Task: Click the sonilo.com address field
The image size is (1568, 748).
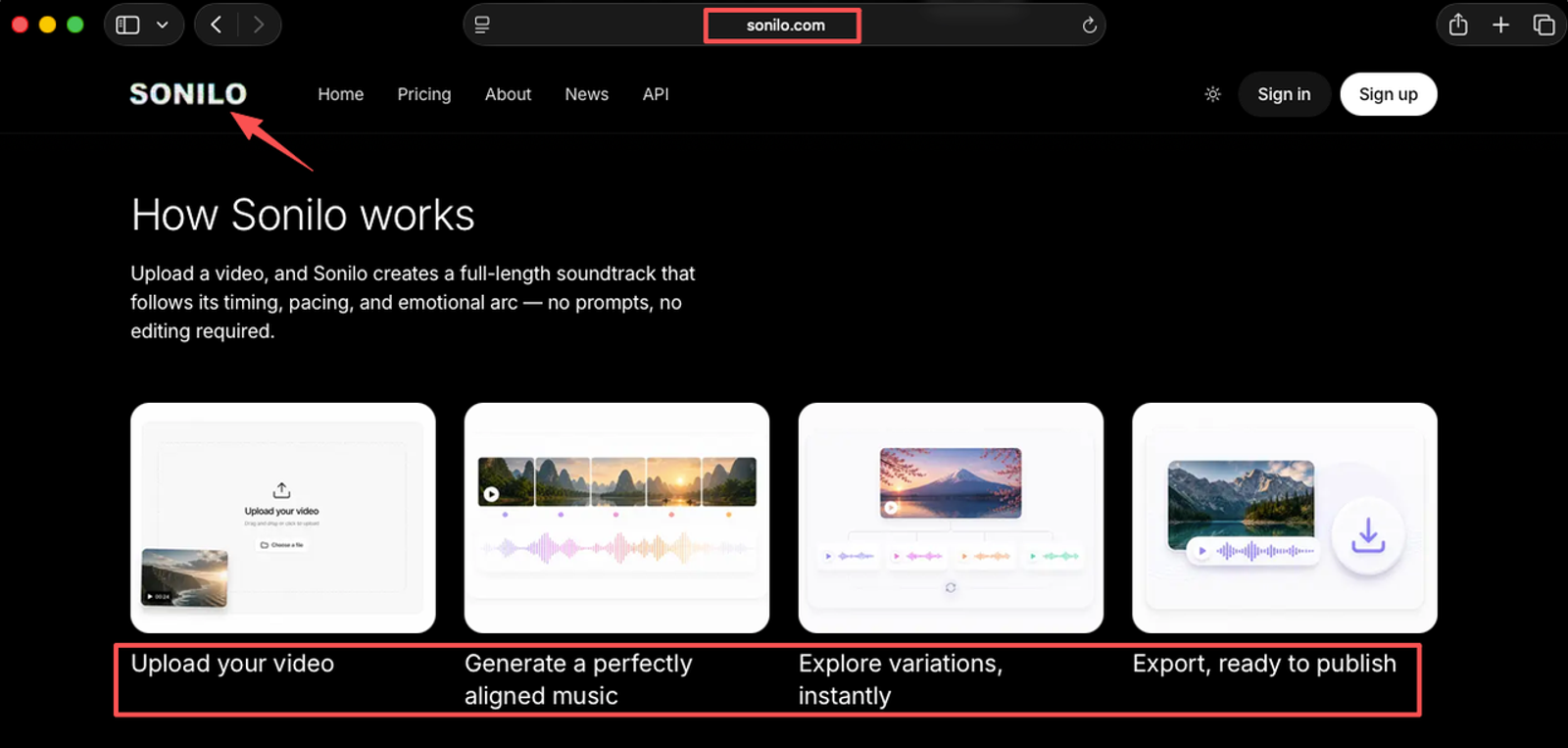Action: (784, 25)
